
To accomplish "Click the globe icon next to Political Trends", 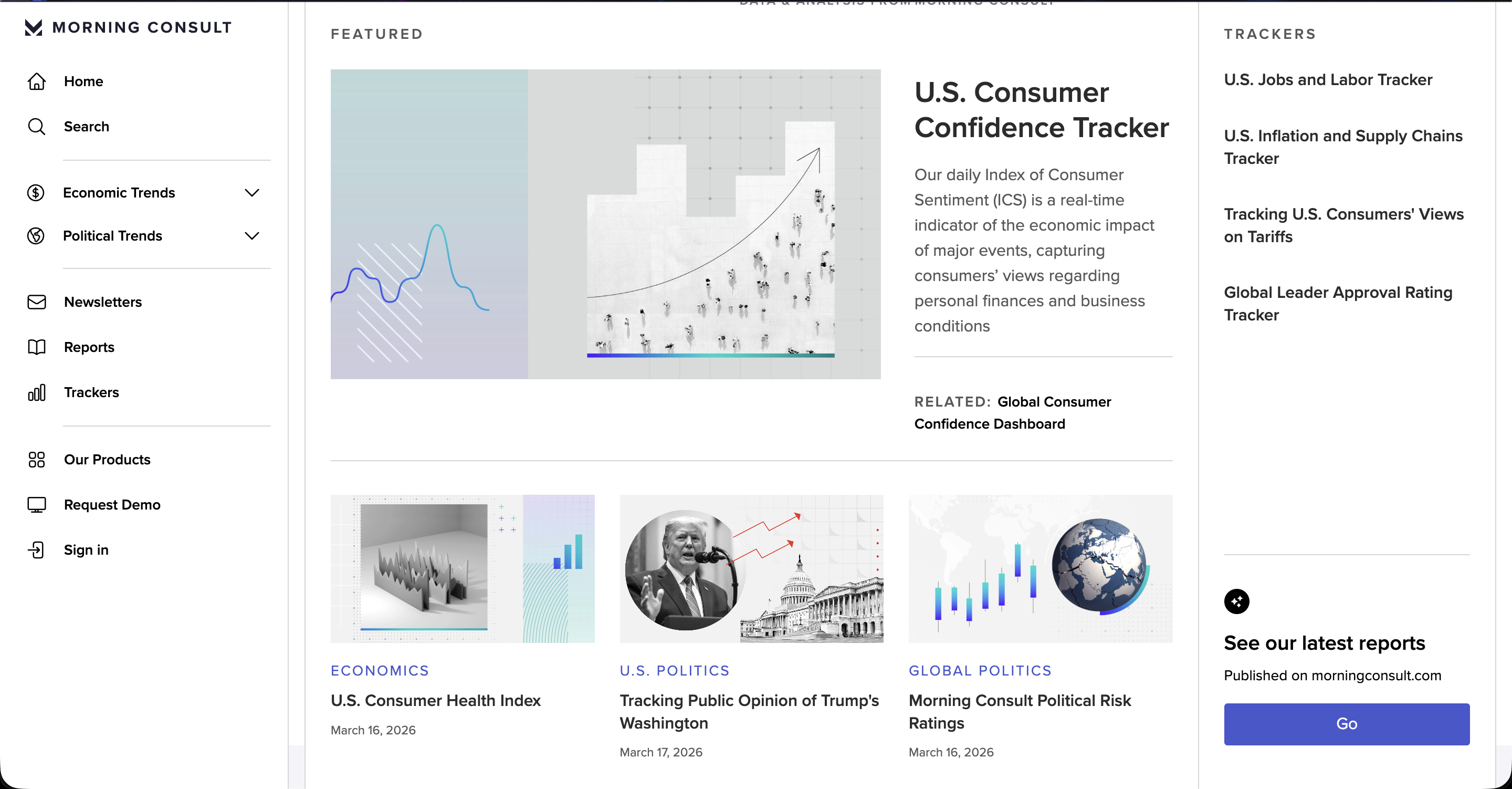I will pos(36,235).
